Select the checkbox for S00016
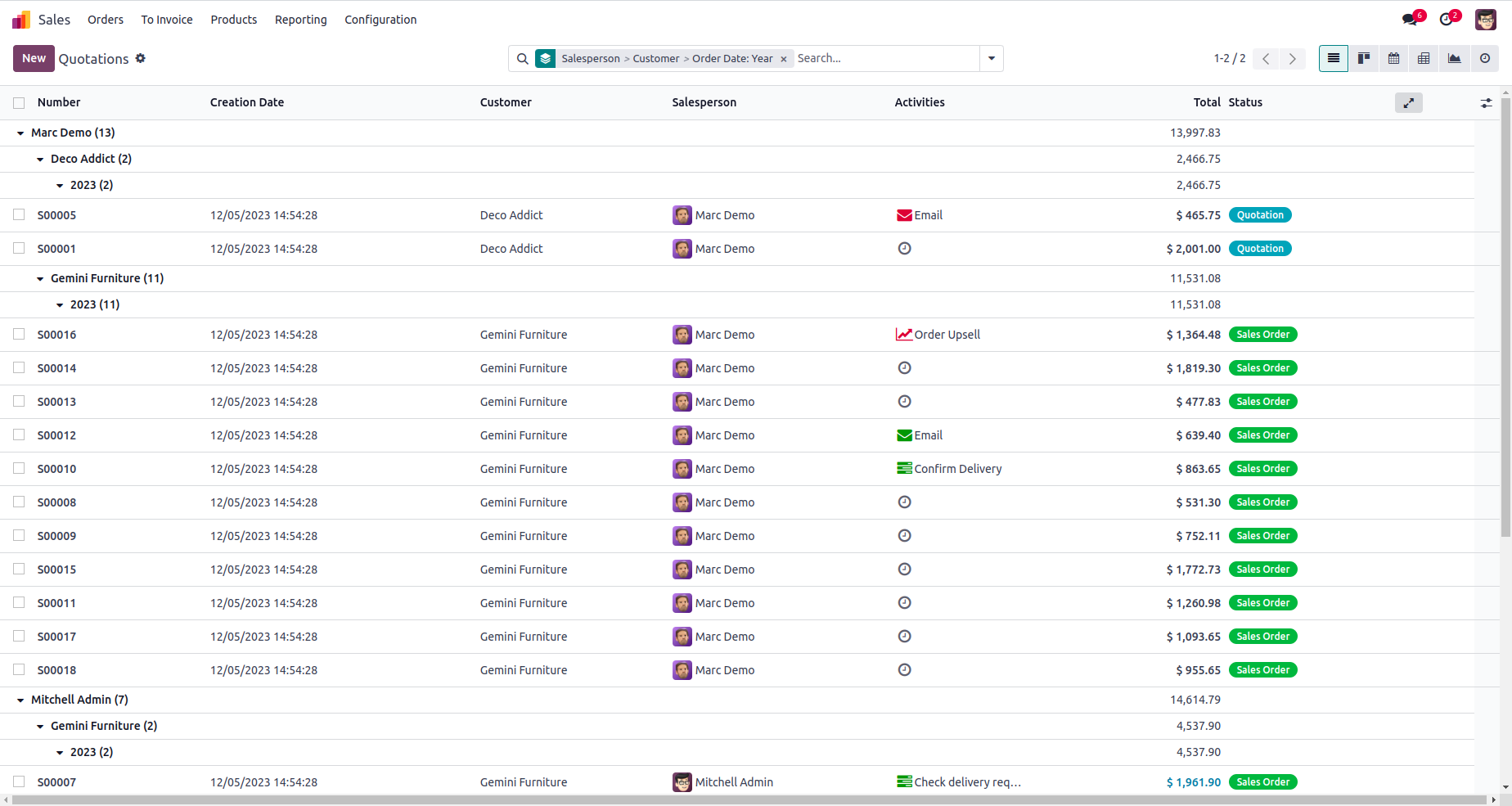The image size is (1512, 806). pyautogui.click(x=19, y=334)
